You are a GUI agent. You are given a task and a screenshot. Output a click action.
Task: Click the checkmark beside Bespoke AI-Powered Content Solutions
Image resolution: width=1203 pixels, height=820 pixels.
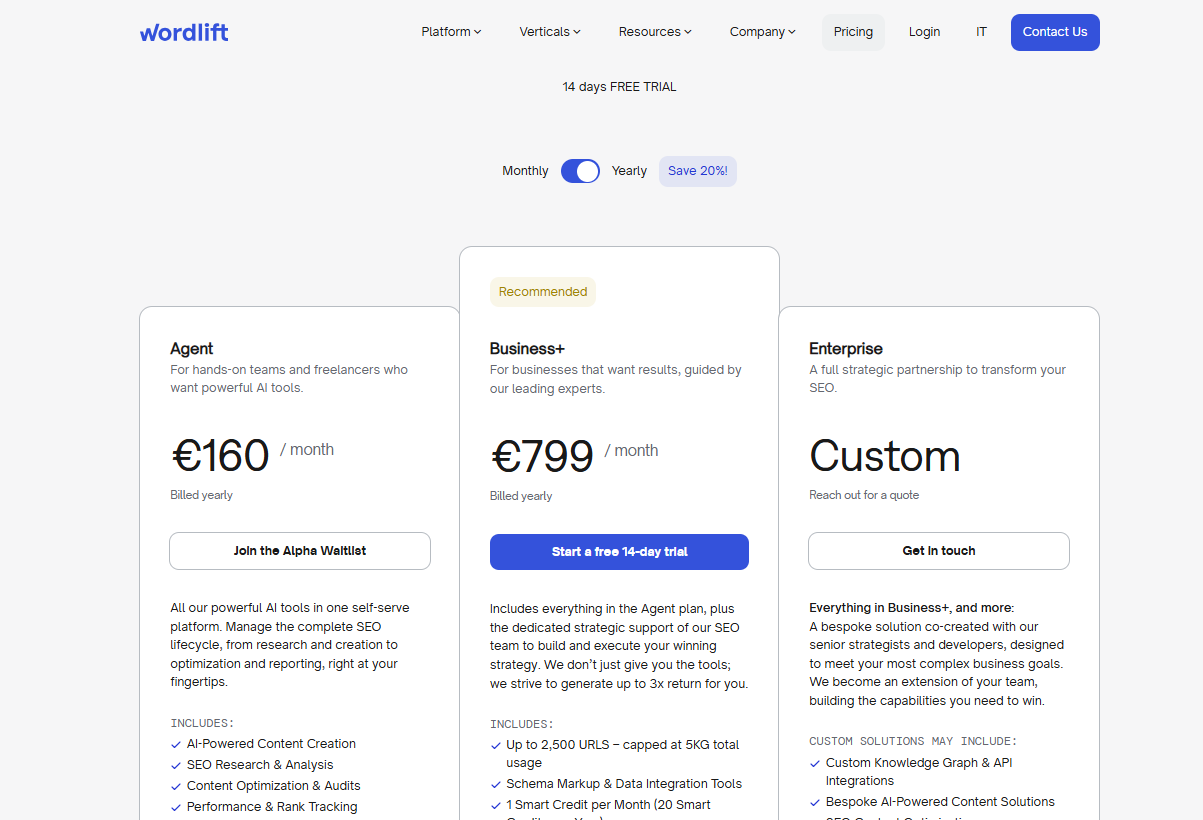[814, 802]
